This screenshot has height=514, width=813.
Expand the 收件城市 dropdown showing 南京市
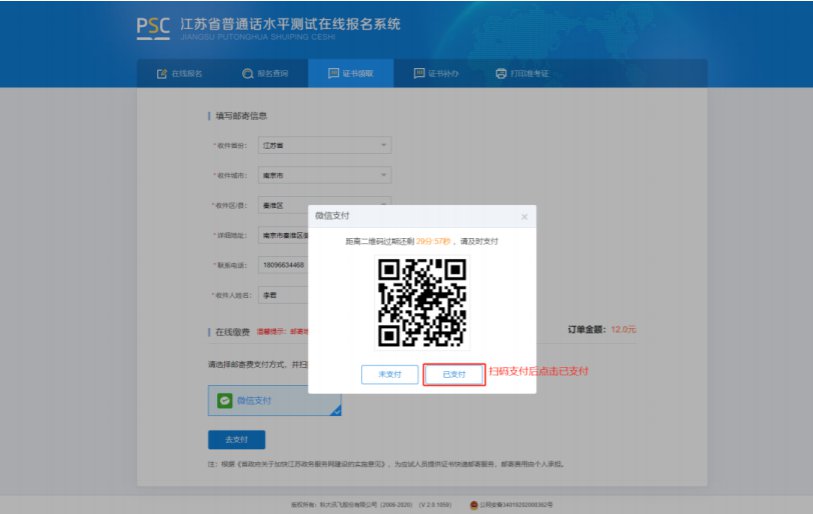325,175
